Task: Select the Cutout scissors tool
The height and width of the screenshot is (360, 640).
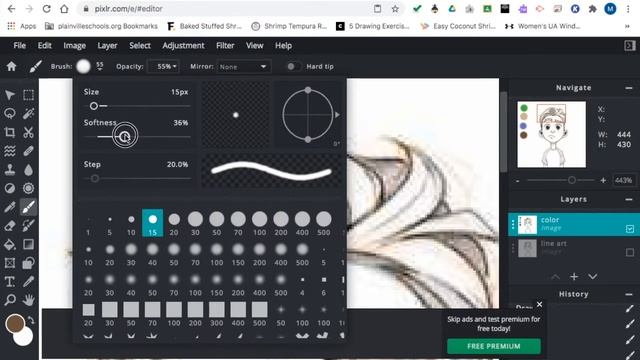Action: point(28,132)
